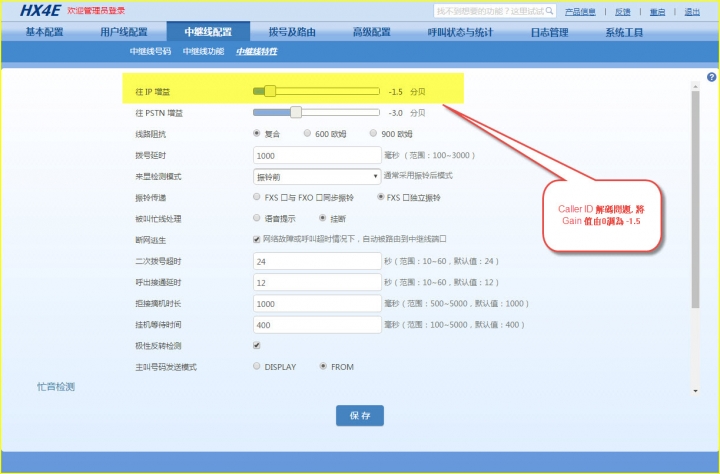Open the 用户线配置 tab
The width and height of the screenshot is (720, 474).
124,32
